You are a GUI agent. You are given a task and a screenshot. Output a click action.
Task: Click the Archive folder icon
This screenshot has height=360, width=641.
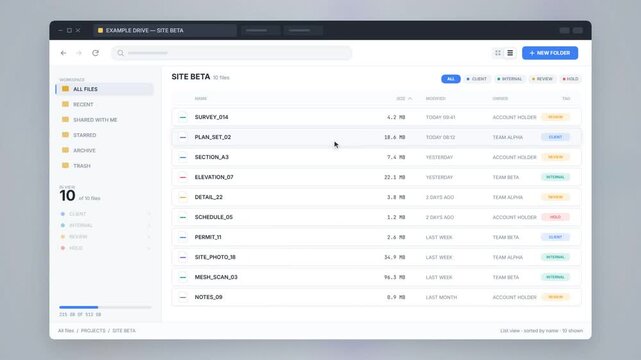[65, 150]
